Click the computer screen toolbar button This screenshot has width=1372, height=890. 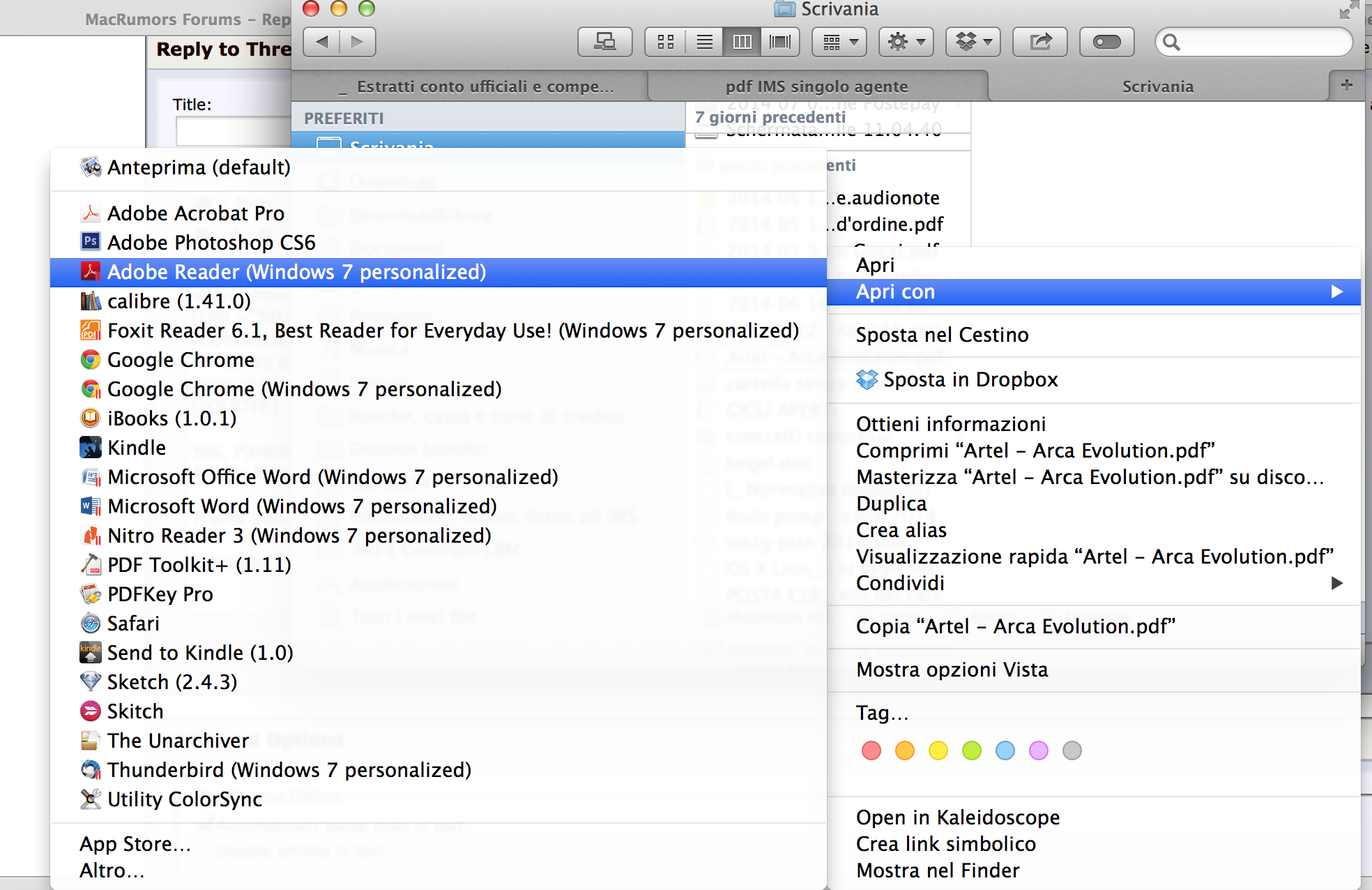(x=605, y=42)
